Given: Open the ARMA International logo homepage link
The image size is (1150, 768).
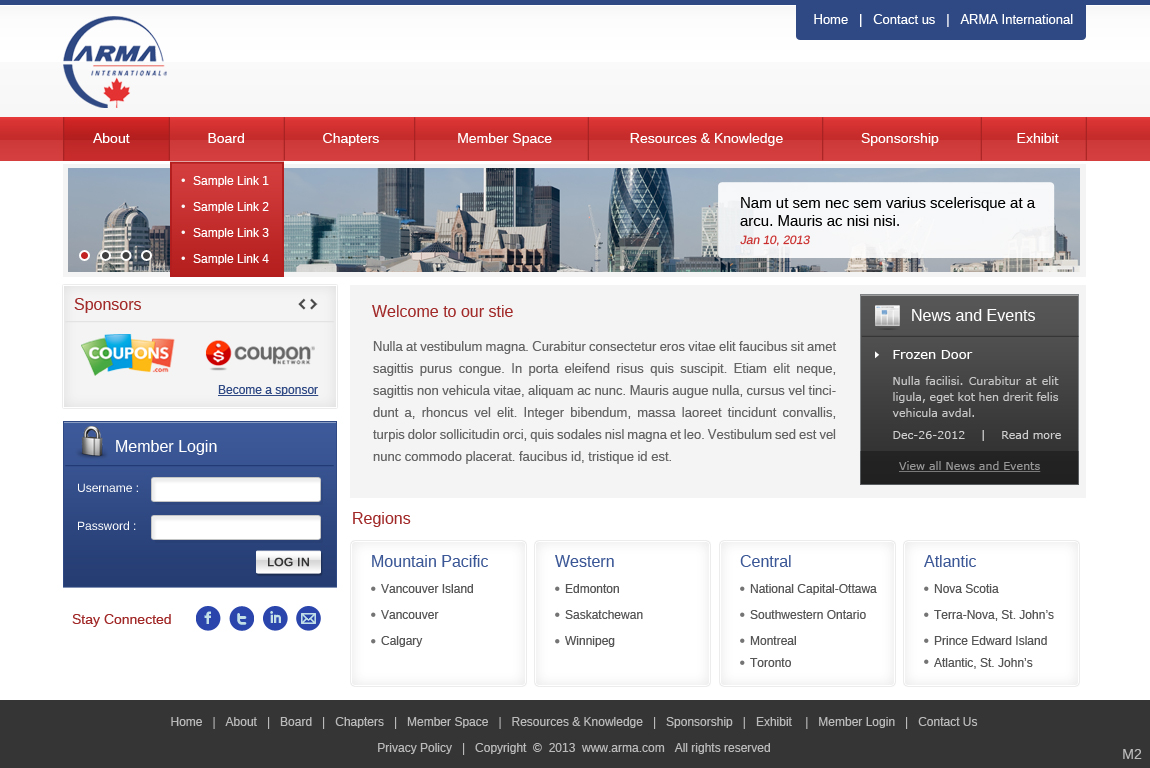Looking at the screenshot, I should point(115,62).
